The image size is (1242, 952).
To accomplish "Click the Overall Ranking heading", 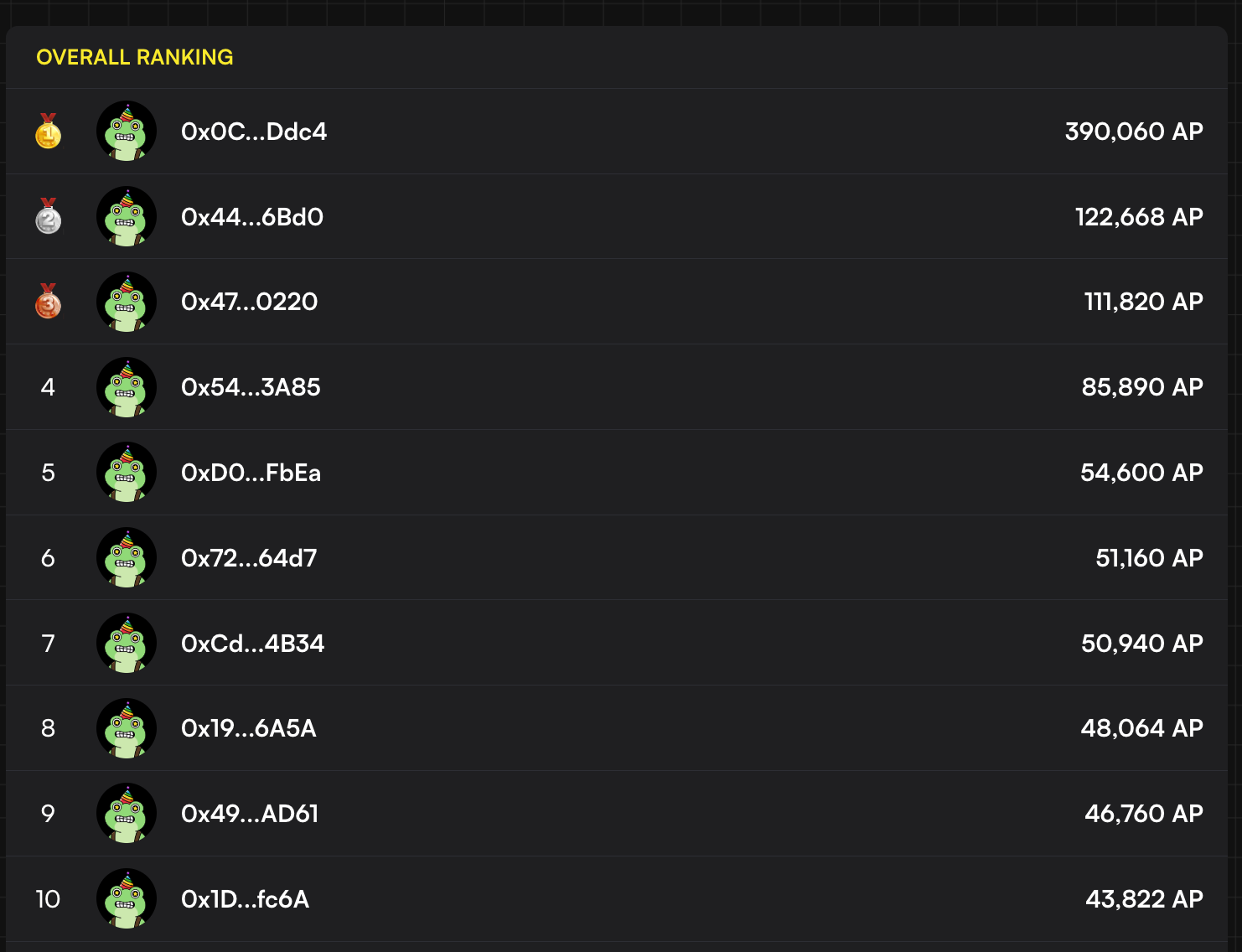I will click(135, 57).
